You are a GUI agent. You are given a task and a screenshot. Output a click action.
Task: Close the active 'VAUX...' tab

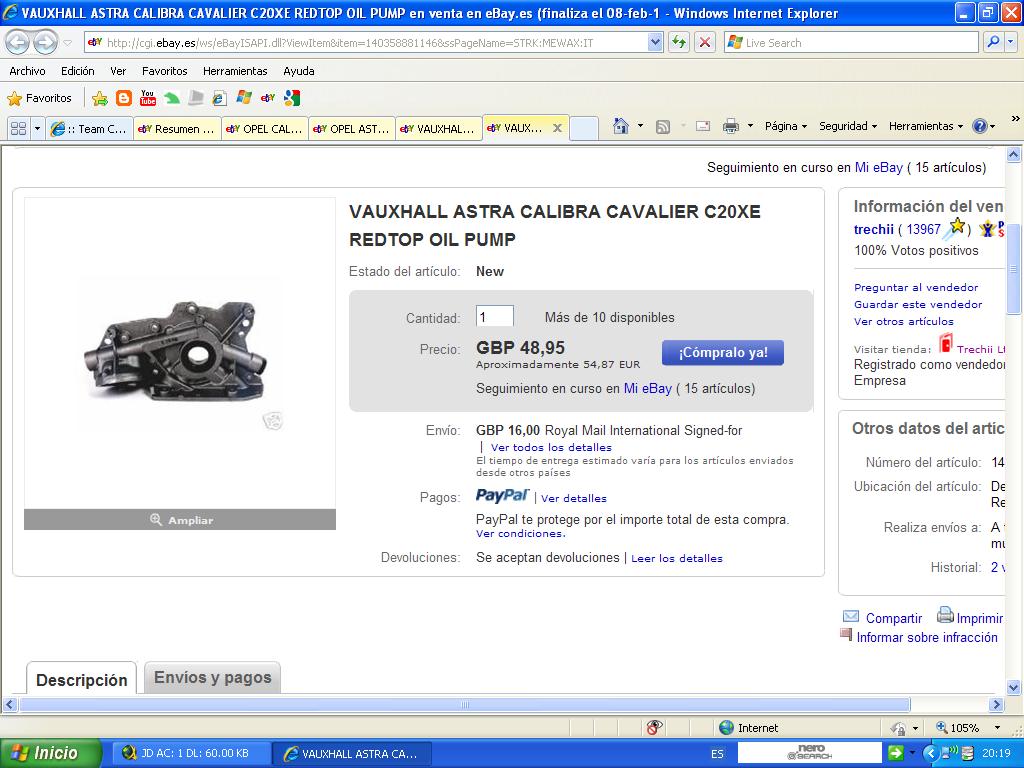point(557,128)
